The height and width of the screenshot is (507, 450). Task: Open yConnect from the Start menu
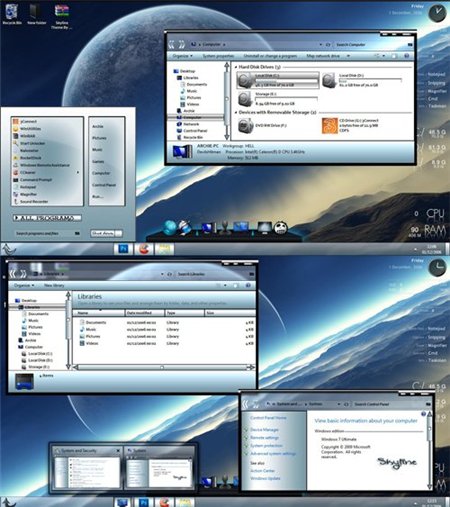click(x=28, y=121)
